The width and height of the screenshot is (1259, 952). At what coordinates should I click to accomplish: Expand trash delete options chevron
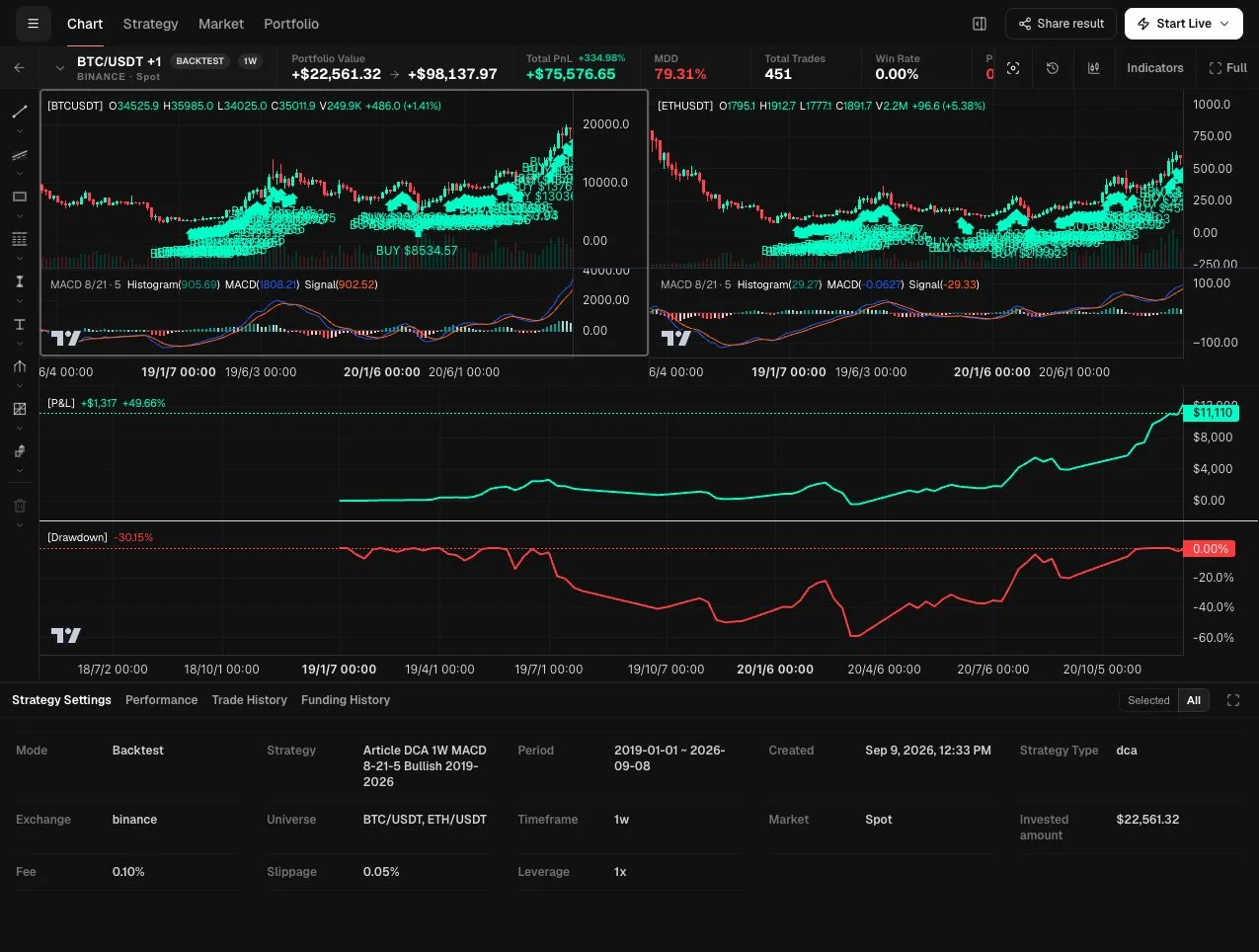pyautogui.click(x=19, y=524)
